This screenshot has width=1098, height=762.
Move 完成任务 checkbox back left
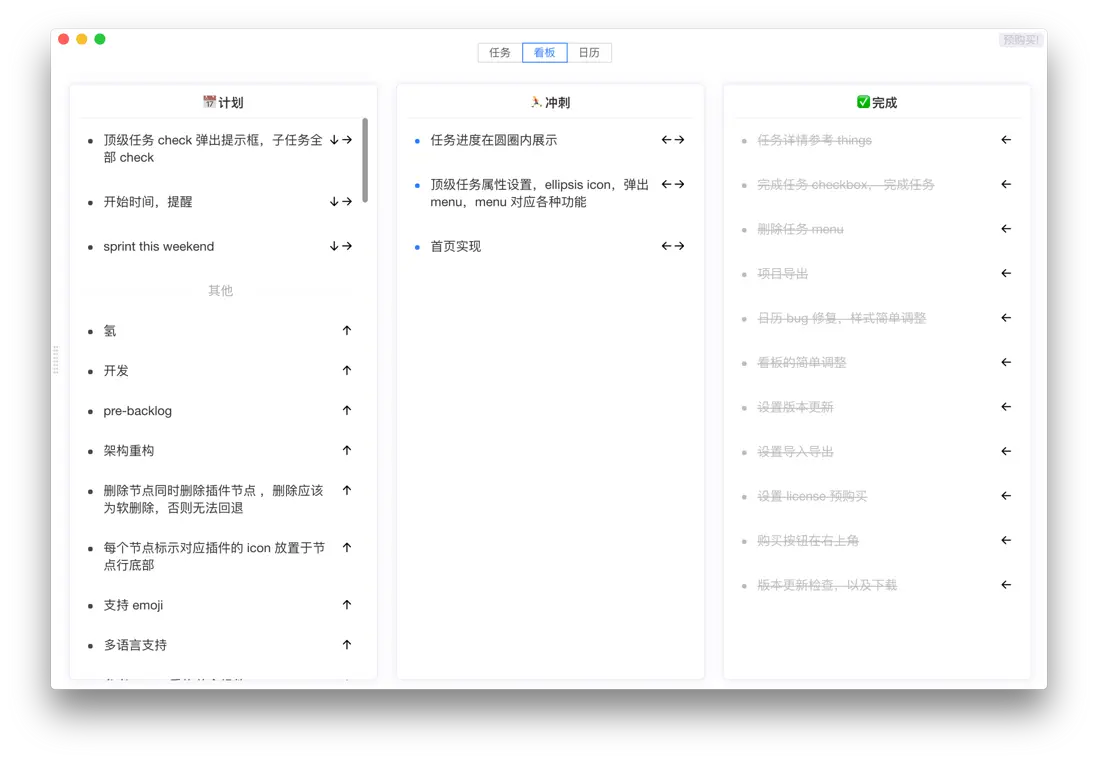[1006, 184]
